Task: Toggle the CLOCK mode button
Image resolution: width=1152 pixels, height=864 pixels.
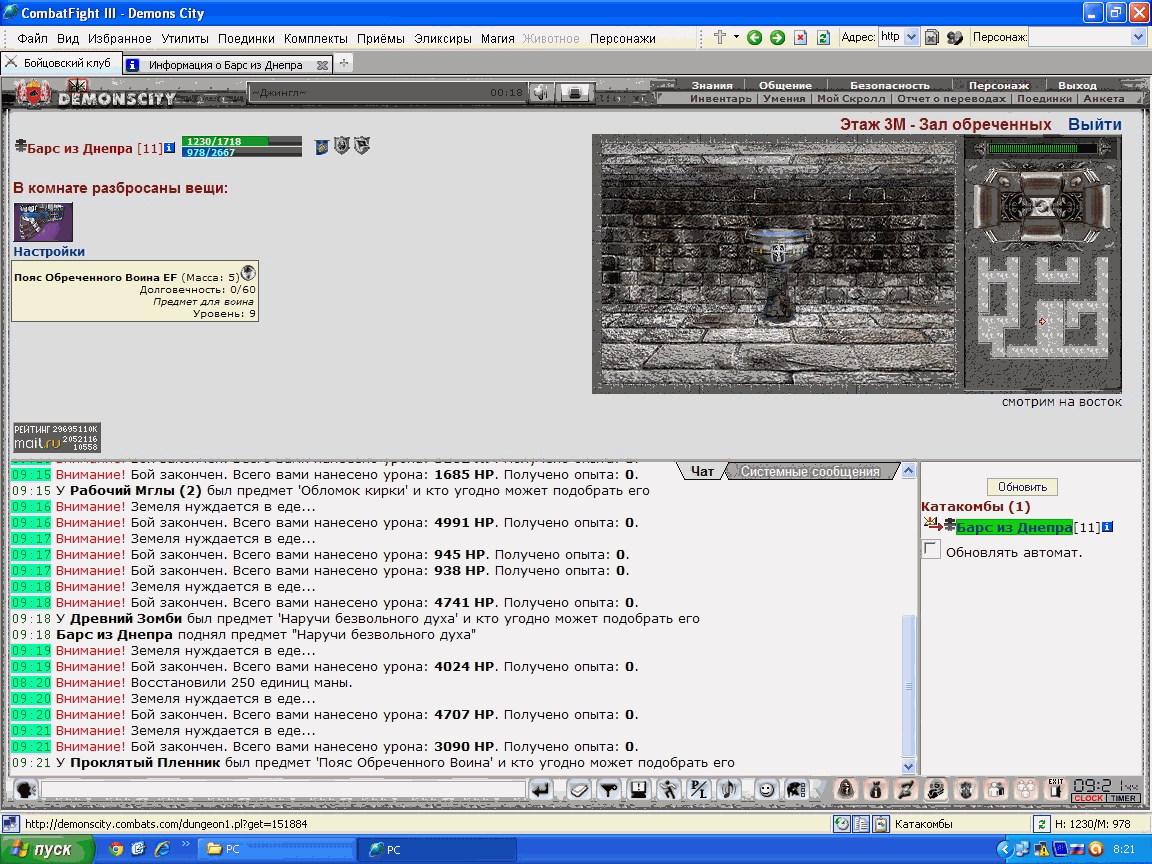Action: point(1089,798)
